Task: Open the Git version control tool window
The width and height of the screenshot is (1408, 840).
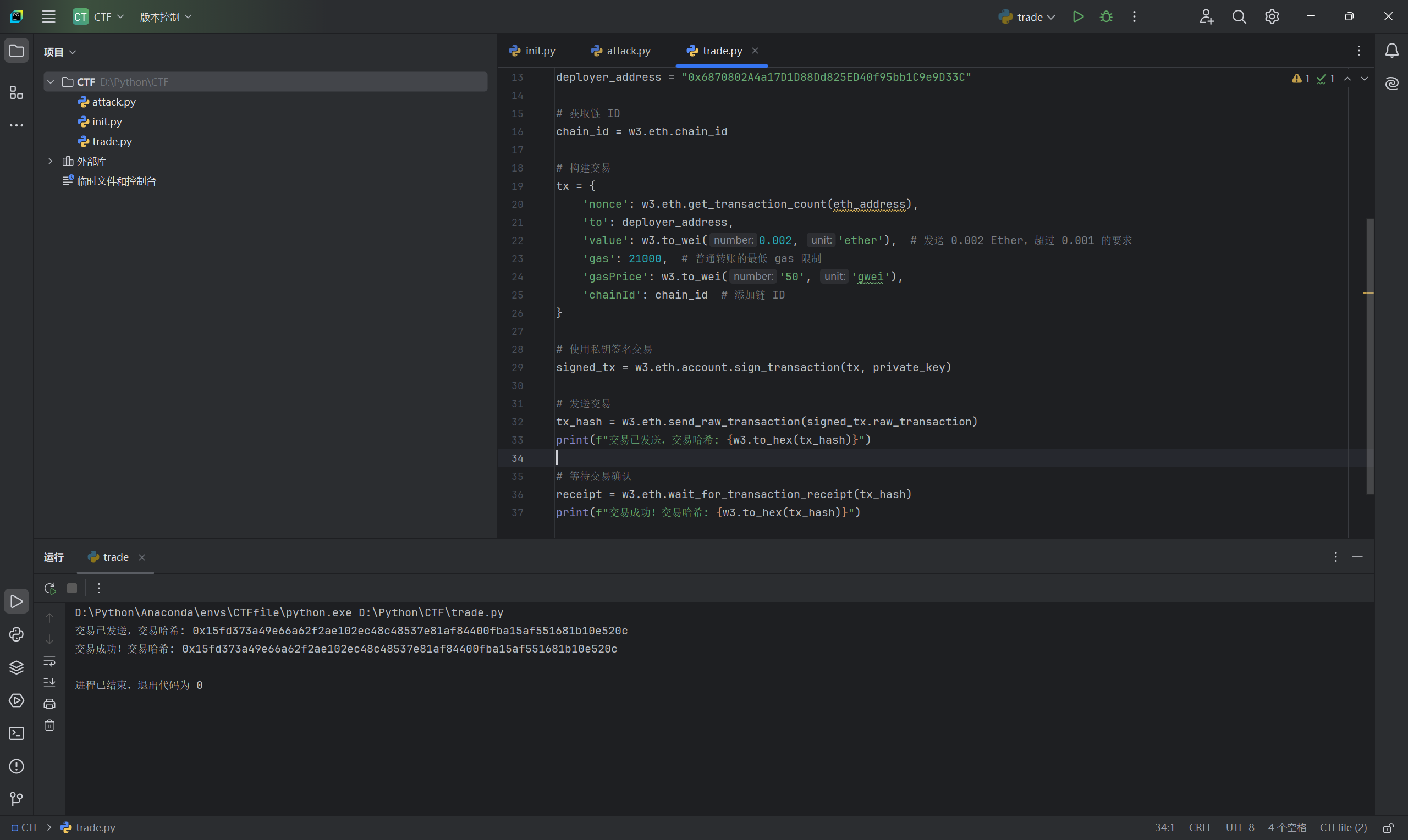Action: 16,799
